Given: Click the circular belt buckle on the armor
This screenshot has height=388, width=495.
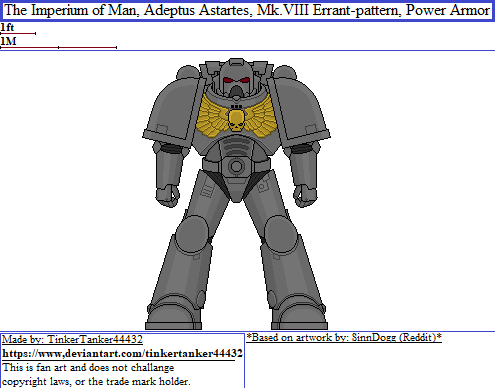Looking at the screenshot, I should [236, 166].
